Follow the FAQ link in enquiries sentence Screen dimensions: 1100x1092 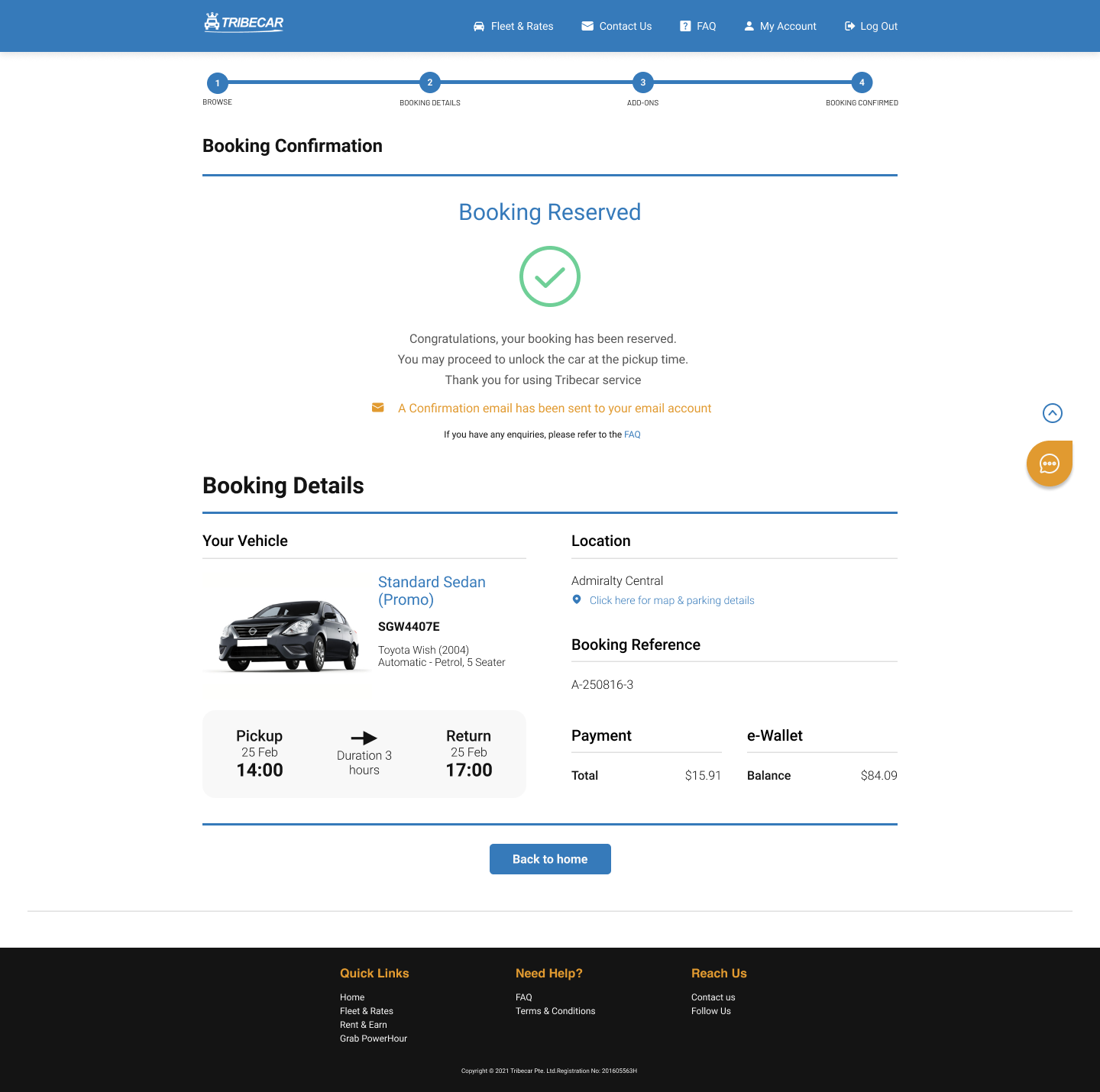point(632,435)
